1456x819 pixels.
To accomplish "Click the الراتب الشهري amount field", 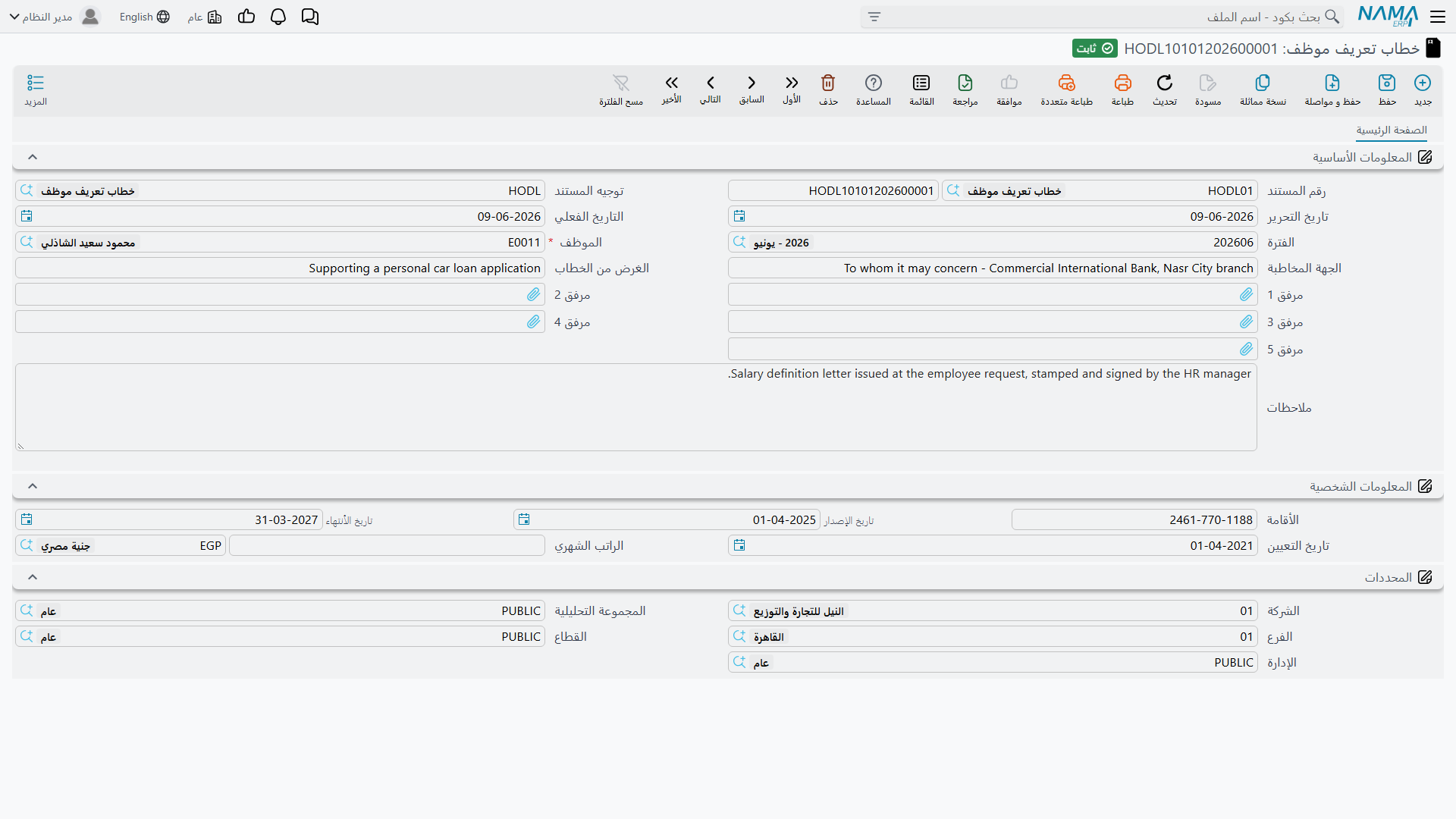I will click(x=387, y=545).
